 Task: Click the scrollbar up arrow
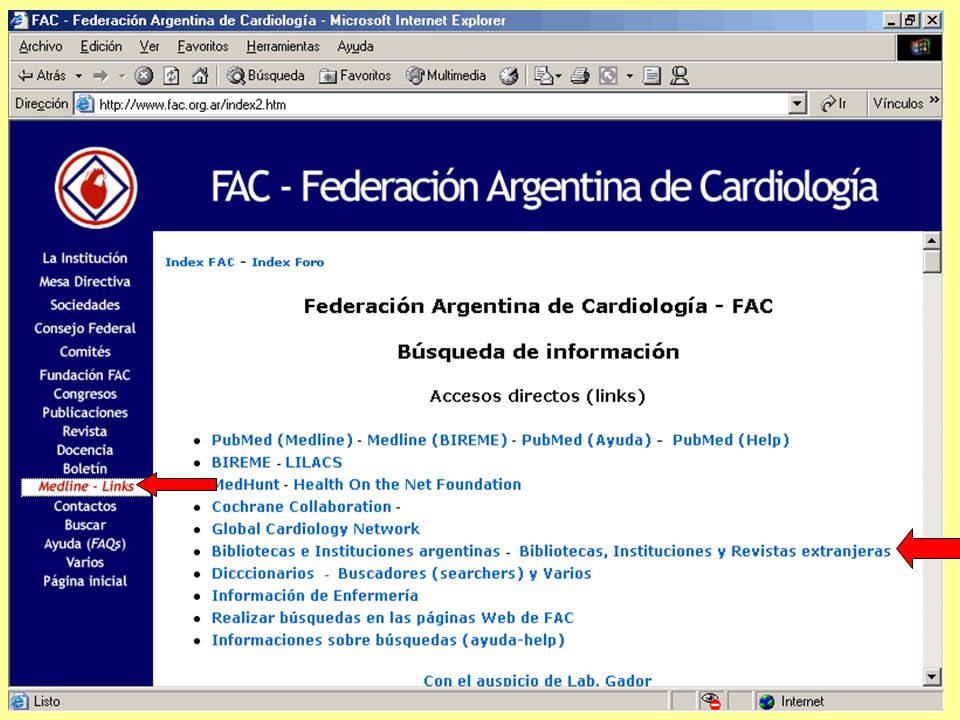coord(932,241)
